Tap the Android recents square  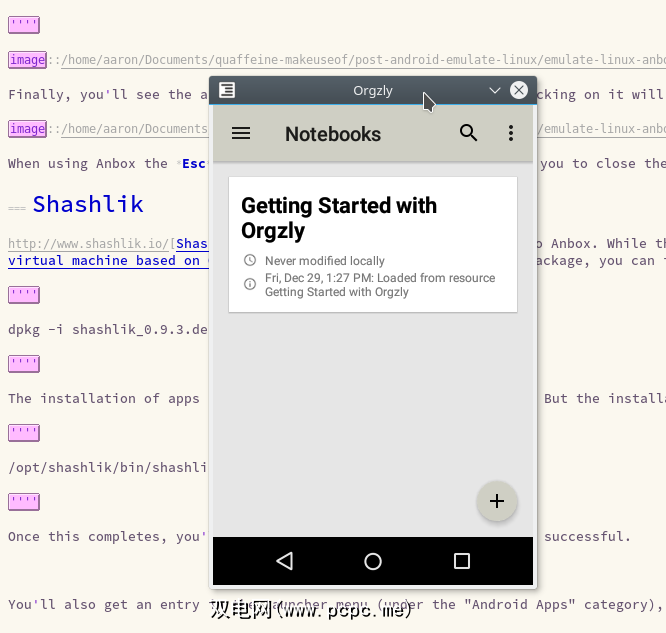pyautogui.click(x=462, y=561)
